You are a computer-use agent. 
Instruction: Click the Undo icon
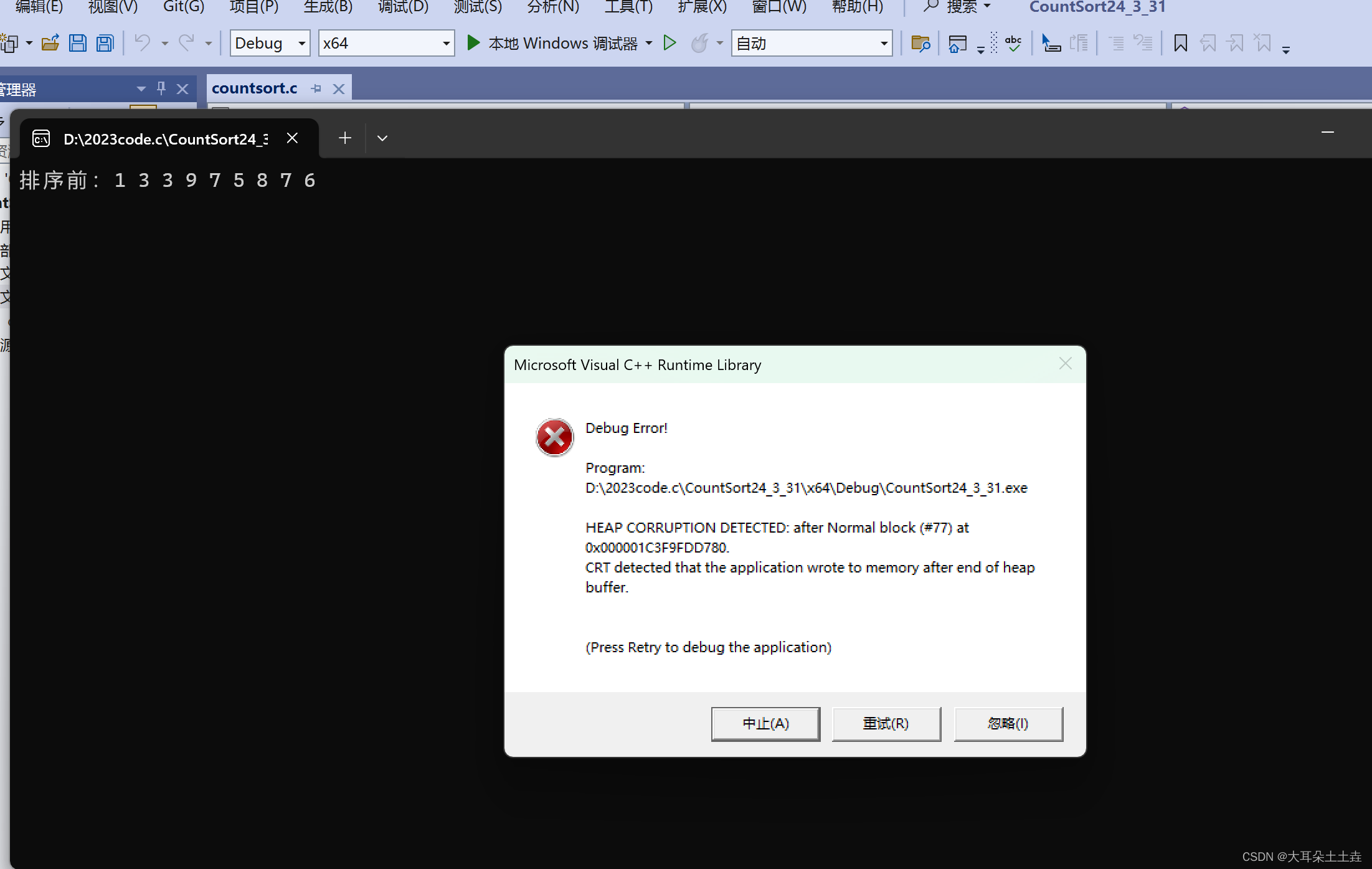(x=143, y=43)
